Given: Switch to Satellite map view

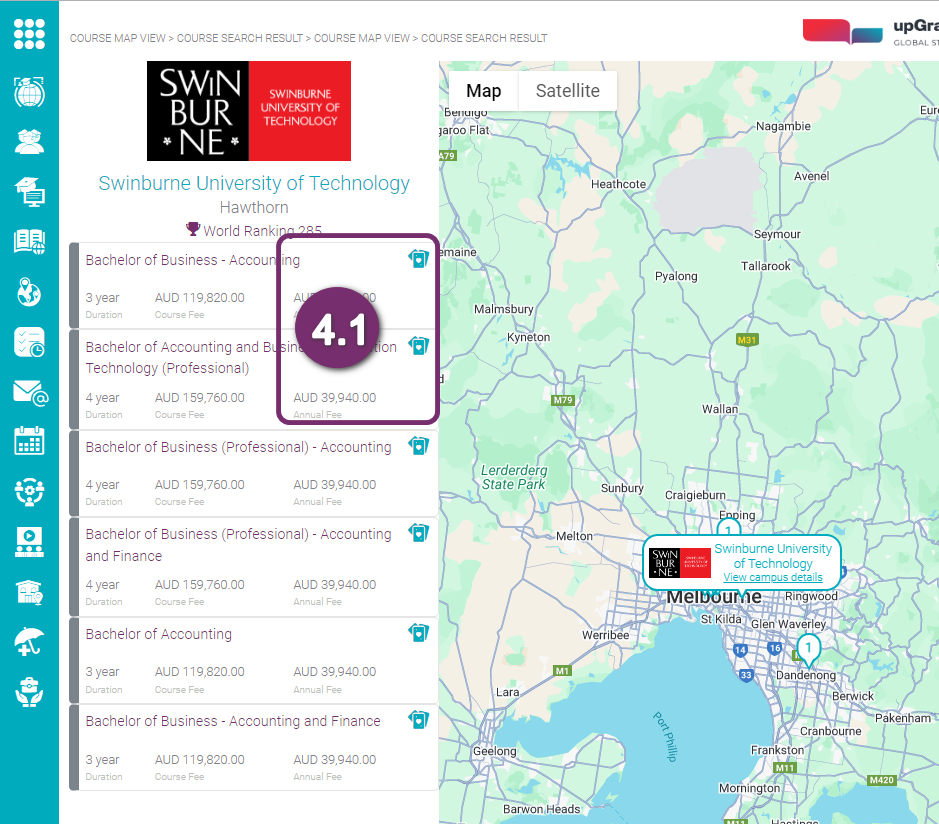Looking at the screenshot, I should 567,91.
